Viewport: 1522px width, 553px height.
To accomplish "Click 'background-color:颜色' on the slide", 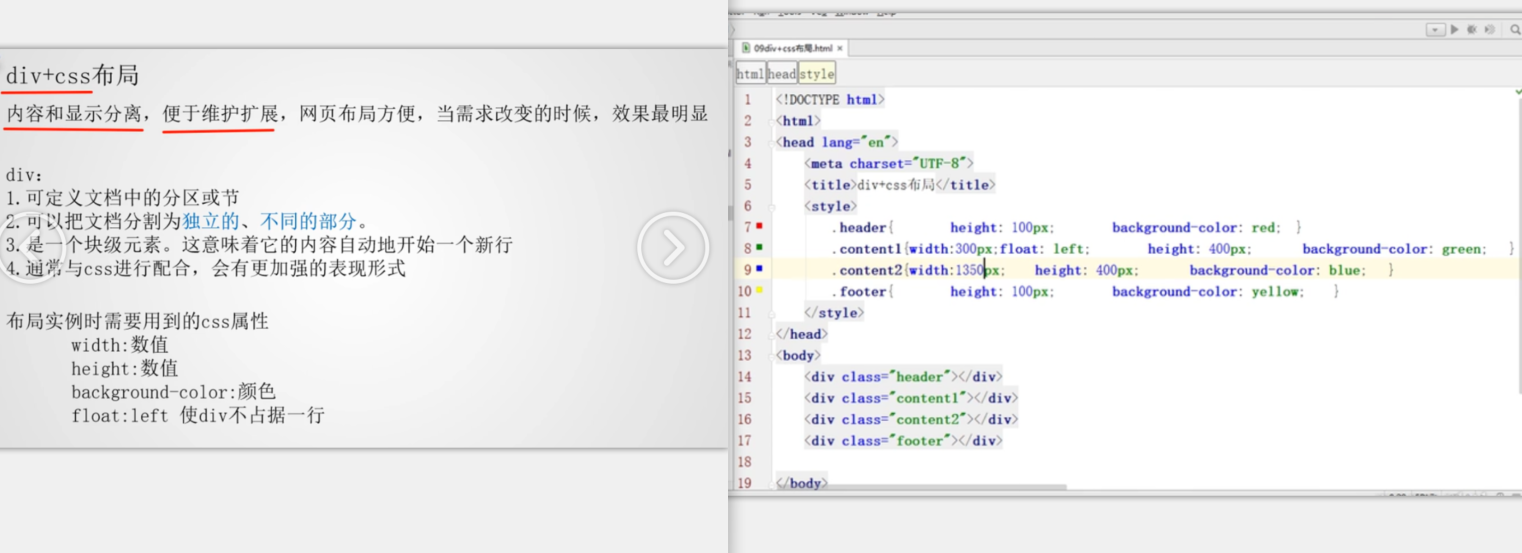I will 173,392.
